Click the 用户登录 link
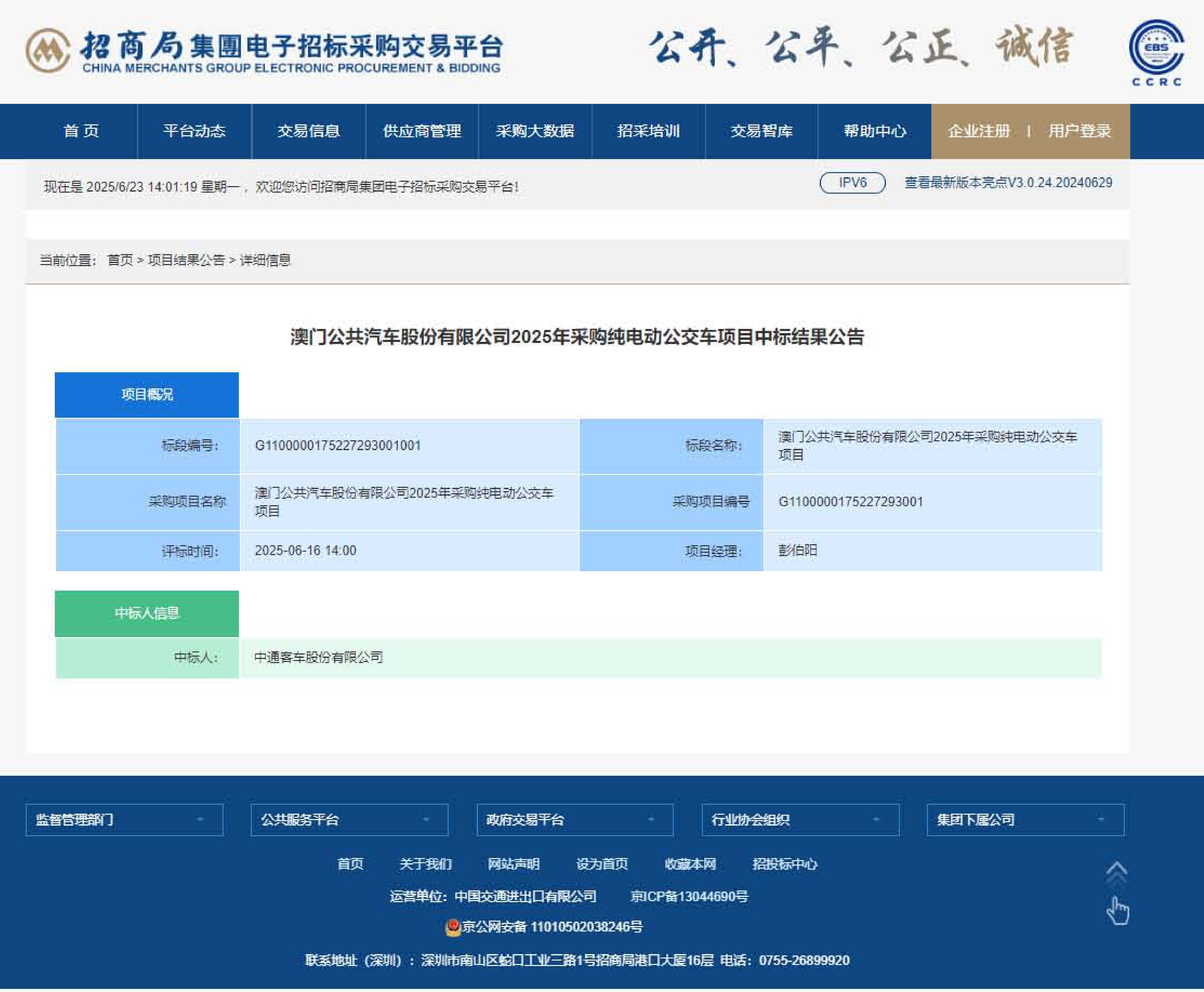 [1079, 131]
